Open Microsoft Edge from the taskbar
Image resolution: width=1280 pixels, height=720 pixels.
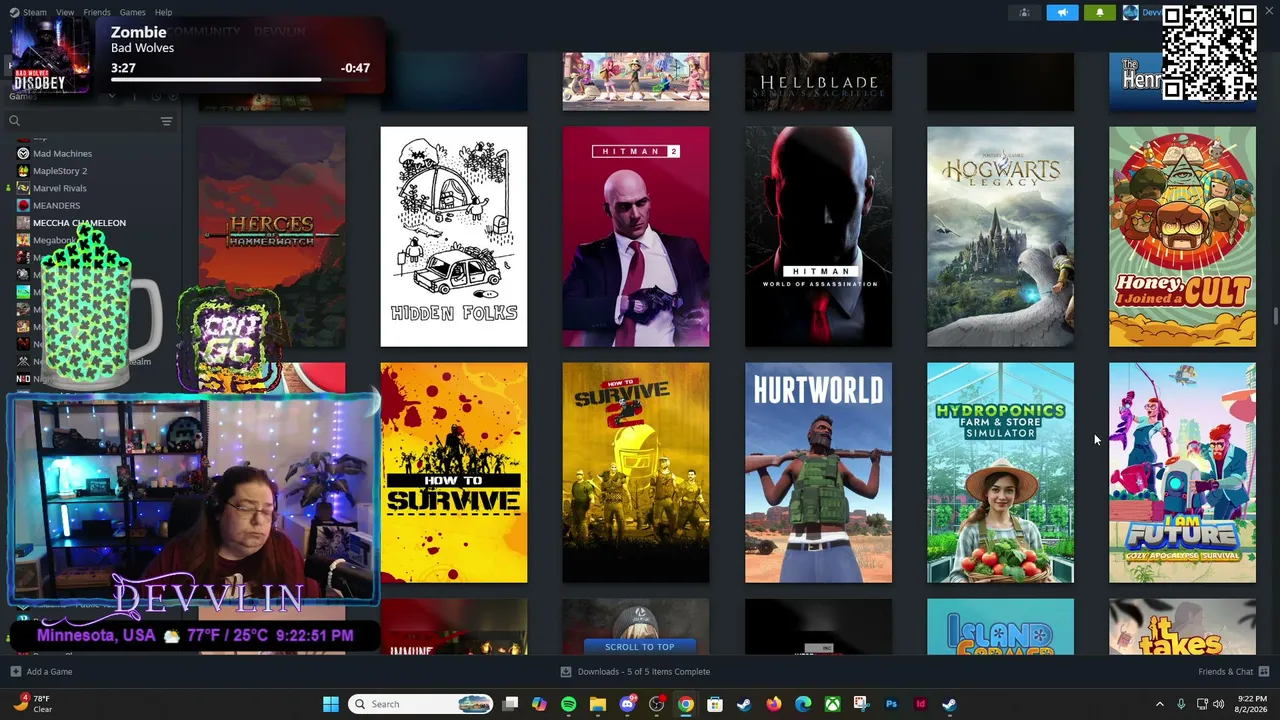[x=803, y=704]
